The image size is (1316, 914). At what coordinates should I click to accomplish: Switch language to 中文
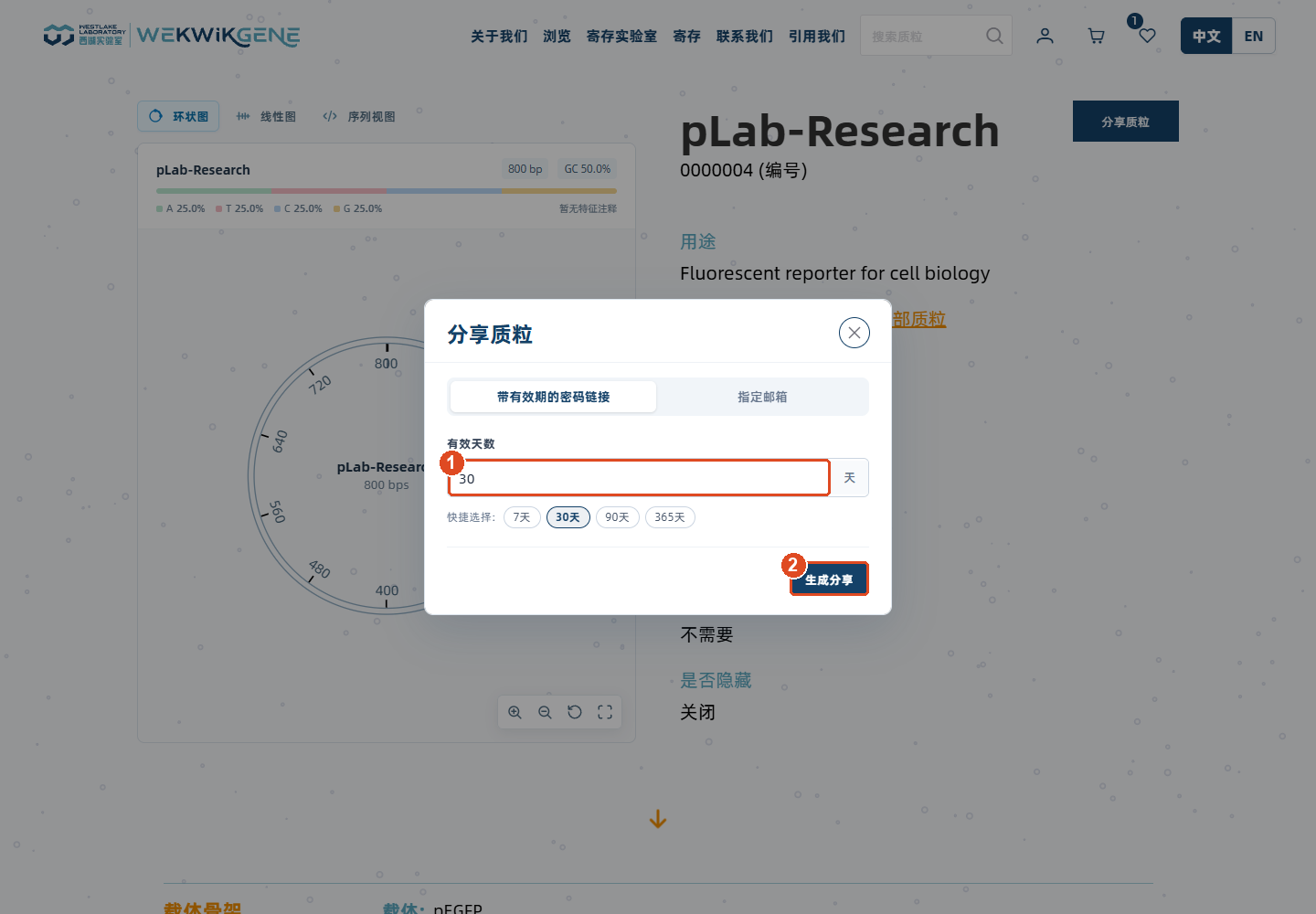1206,36
